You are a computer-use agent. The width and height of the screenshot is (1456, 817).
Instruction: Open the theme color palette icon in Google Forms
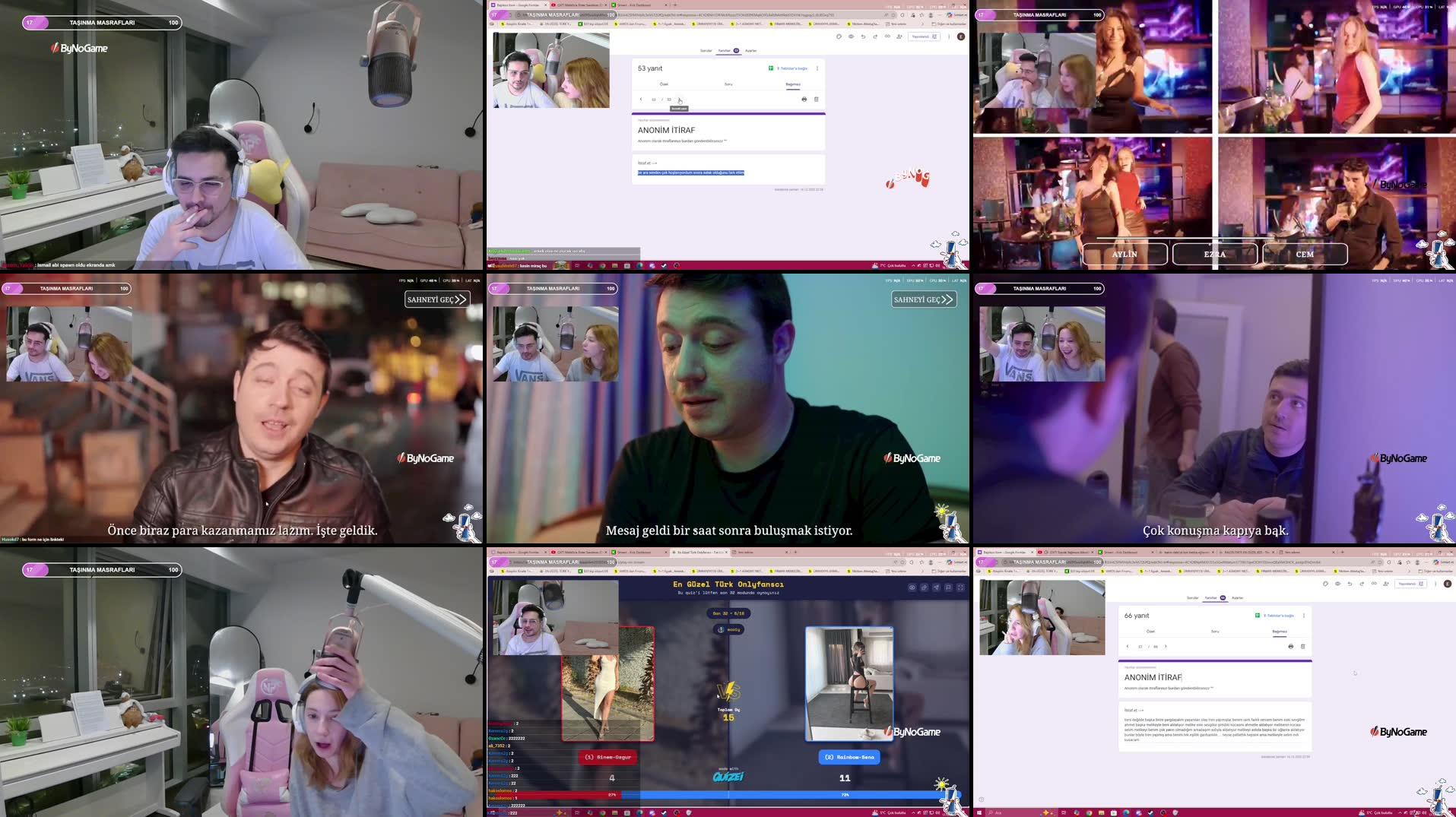(x=839, y=36)
